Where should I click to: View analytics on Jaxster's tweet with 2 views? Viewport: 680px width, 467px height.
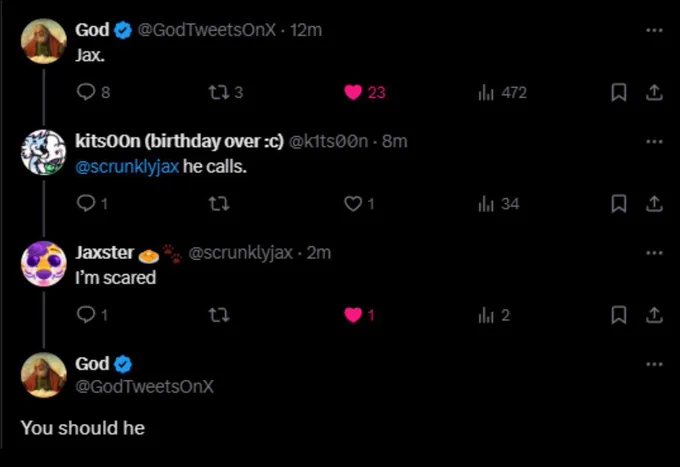point(494,315)
